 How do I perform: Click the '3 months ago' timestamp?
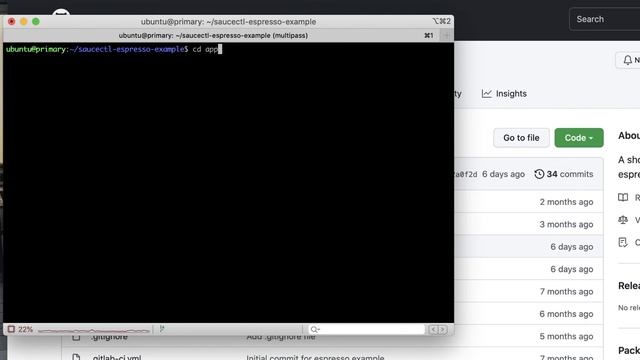coord(566,224)
